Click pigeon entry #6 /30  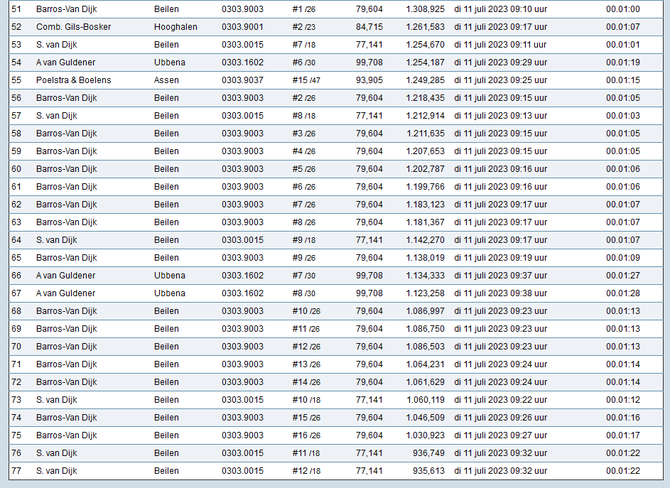[x=303, y=62]
